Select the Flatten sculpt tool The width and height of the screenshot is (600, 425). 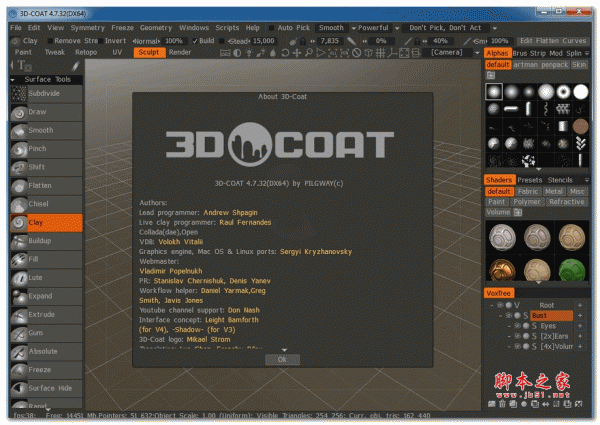point(46,186)
